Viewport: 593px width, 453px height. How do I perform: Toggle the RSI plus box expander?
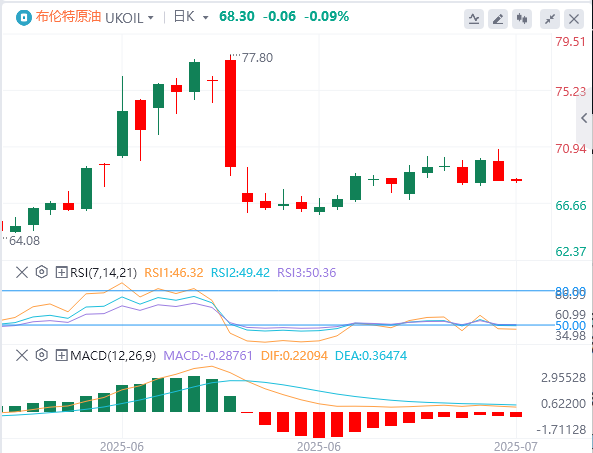[x=61, y=272]
